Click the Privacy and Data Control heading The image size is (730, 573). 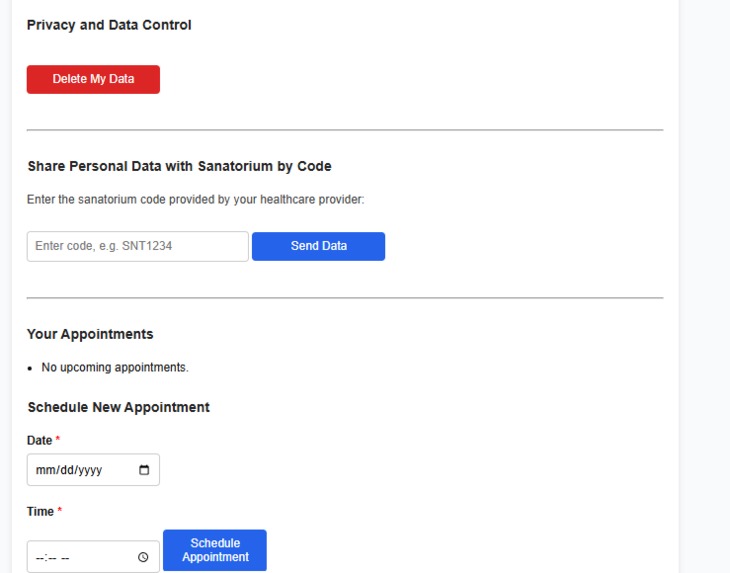109,25
